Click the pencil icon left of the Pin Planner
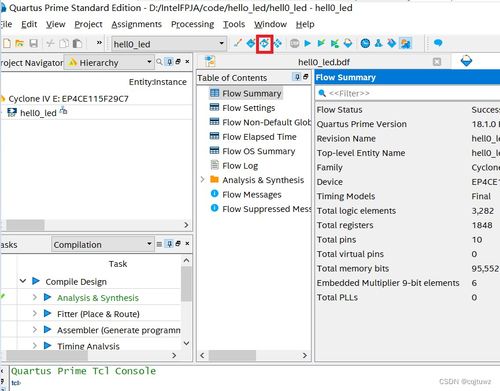Screen dimensions: 500x391 (237, 43)
